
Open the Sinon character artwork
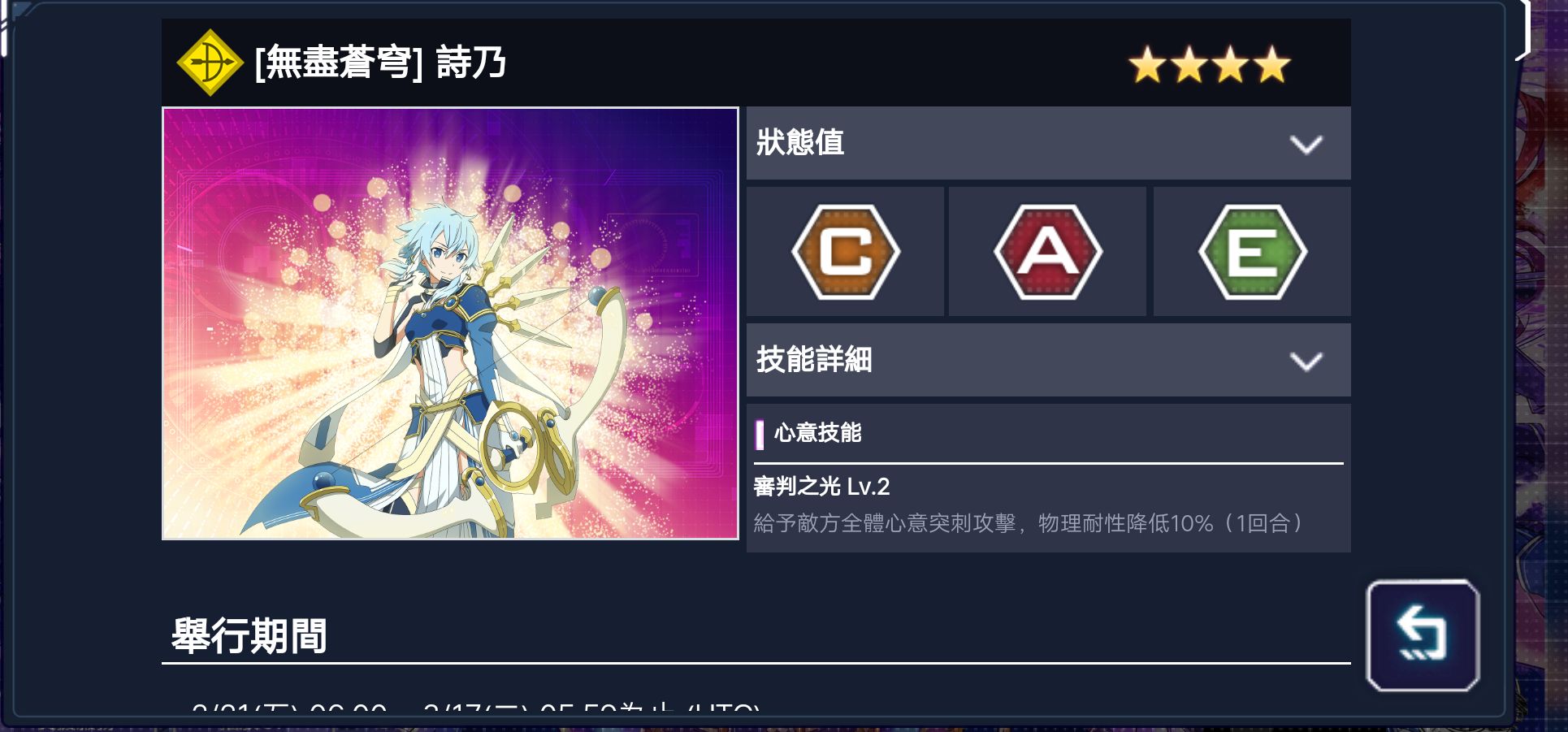tap(450, 323)
